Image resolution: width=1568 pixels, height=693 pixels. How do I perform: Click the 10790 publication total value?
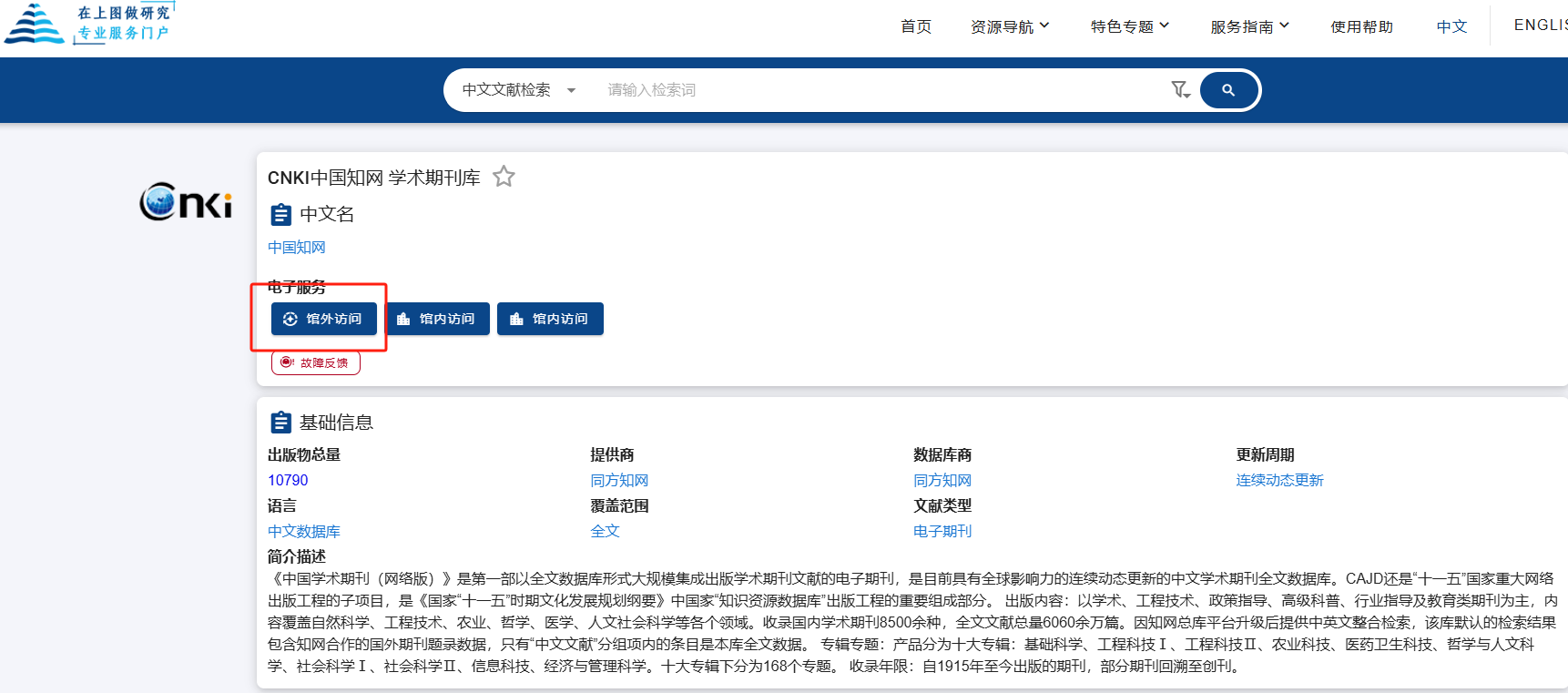(288, 480)
